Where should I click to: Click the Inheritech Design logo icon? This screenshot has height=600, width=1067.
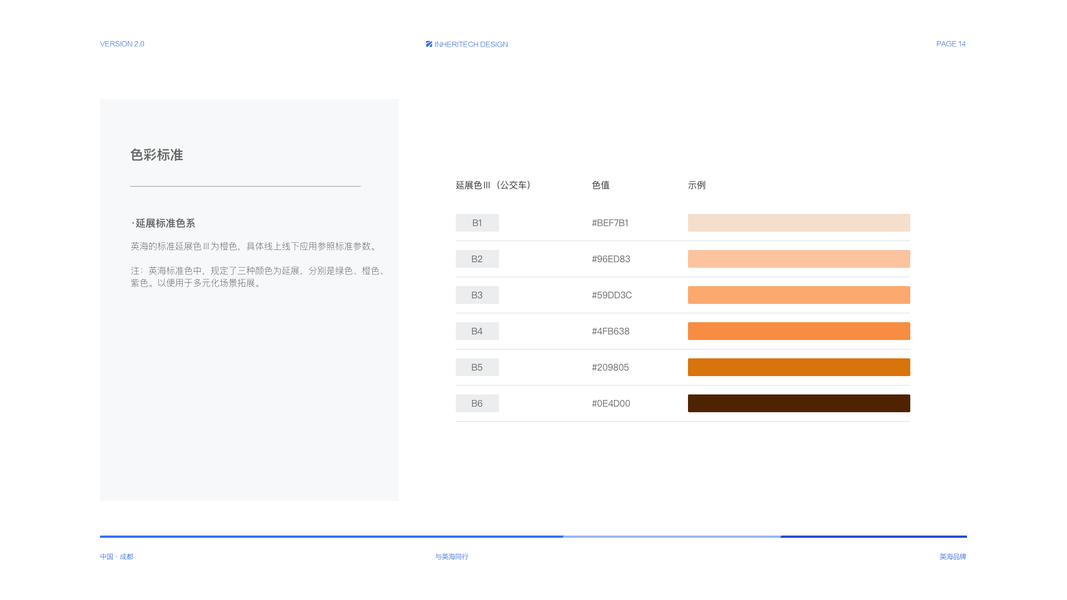pos(429,44)
